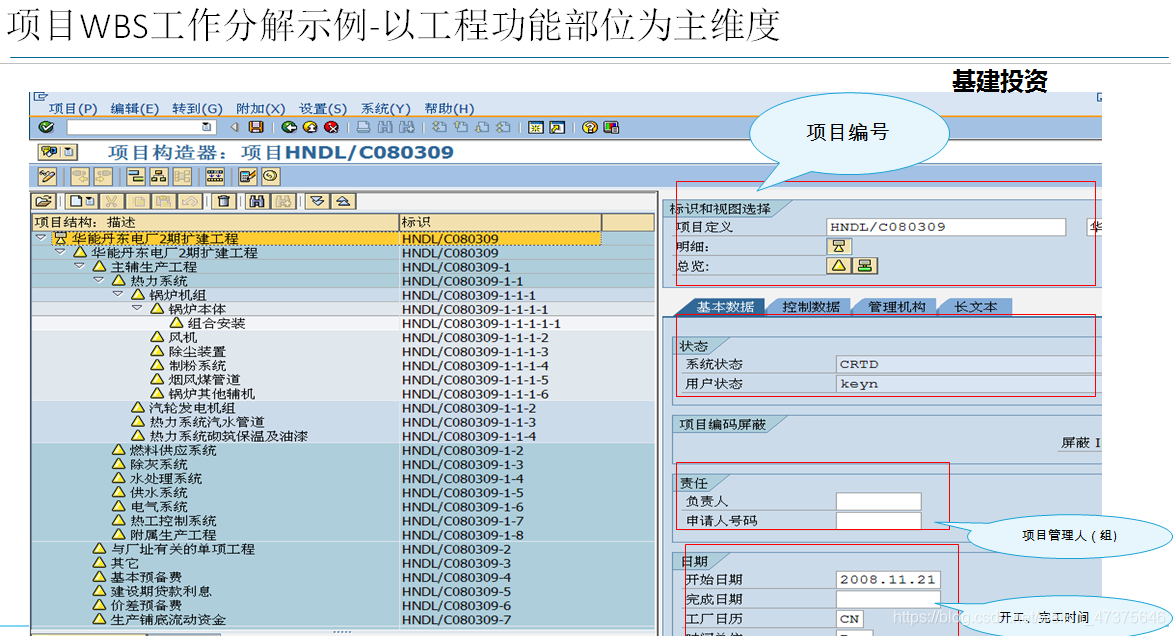Collapse the 主辅生产工程 tree node
The height and width of the screenshot is (636, 1175).
[x=79, y=266]
